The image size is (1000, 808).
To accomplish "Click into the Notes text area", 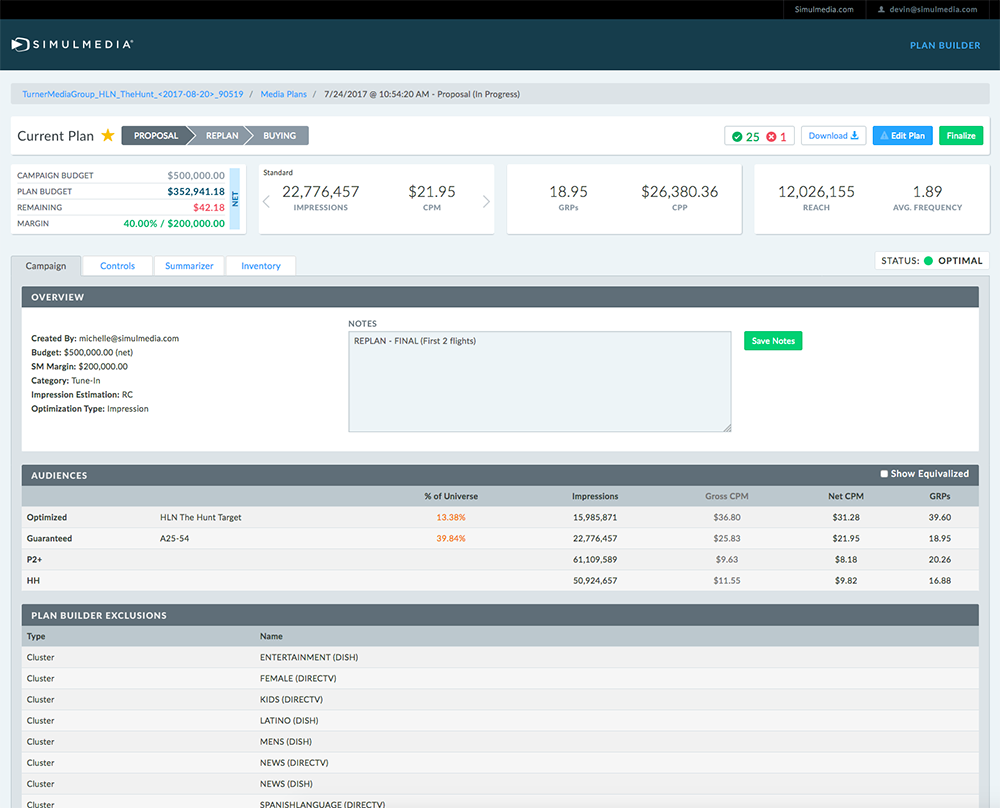I will click(540, 381).
